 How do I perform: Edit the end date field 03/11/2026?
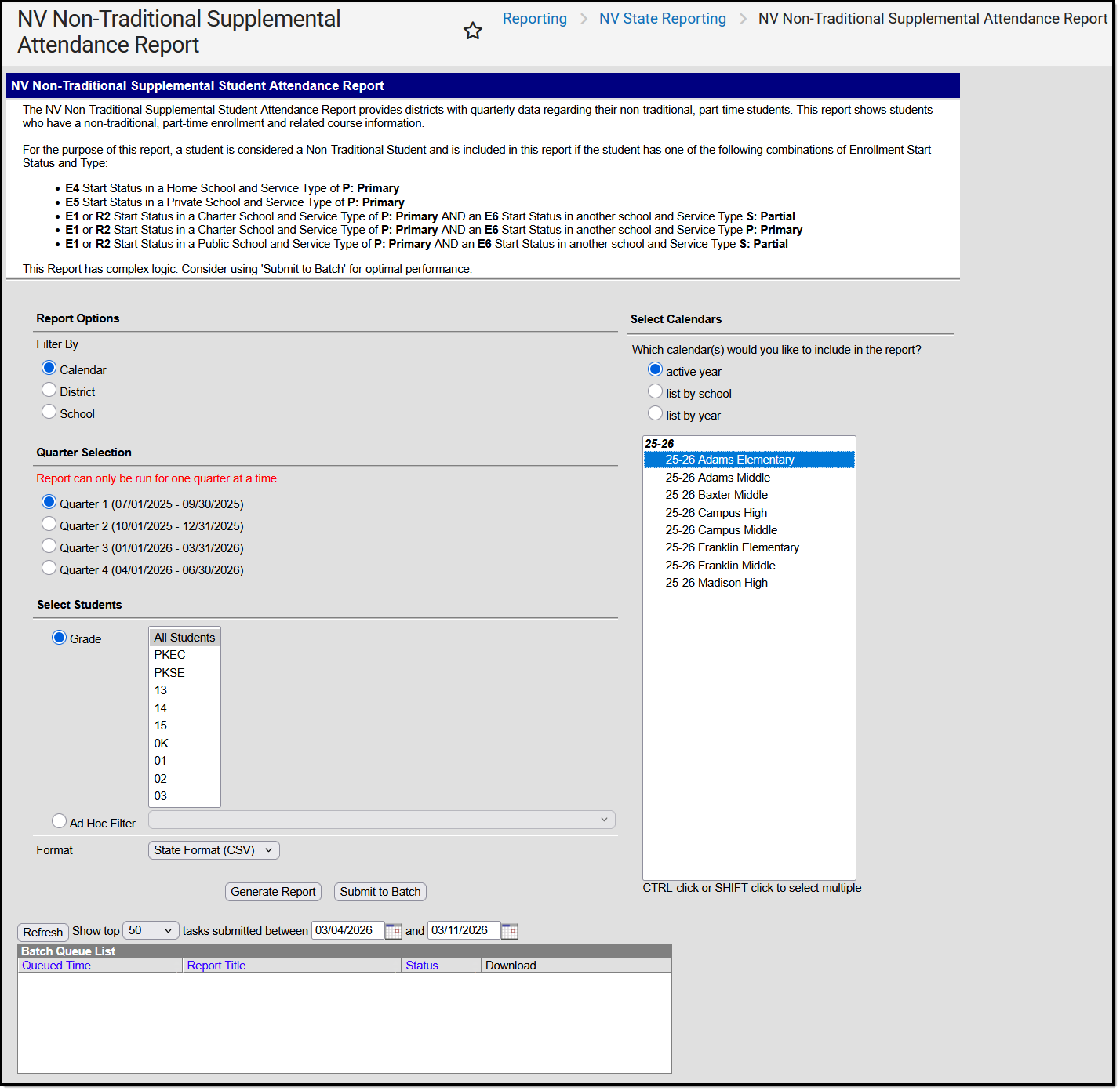[x=464, y=930]
